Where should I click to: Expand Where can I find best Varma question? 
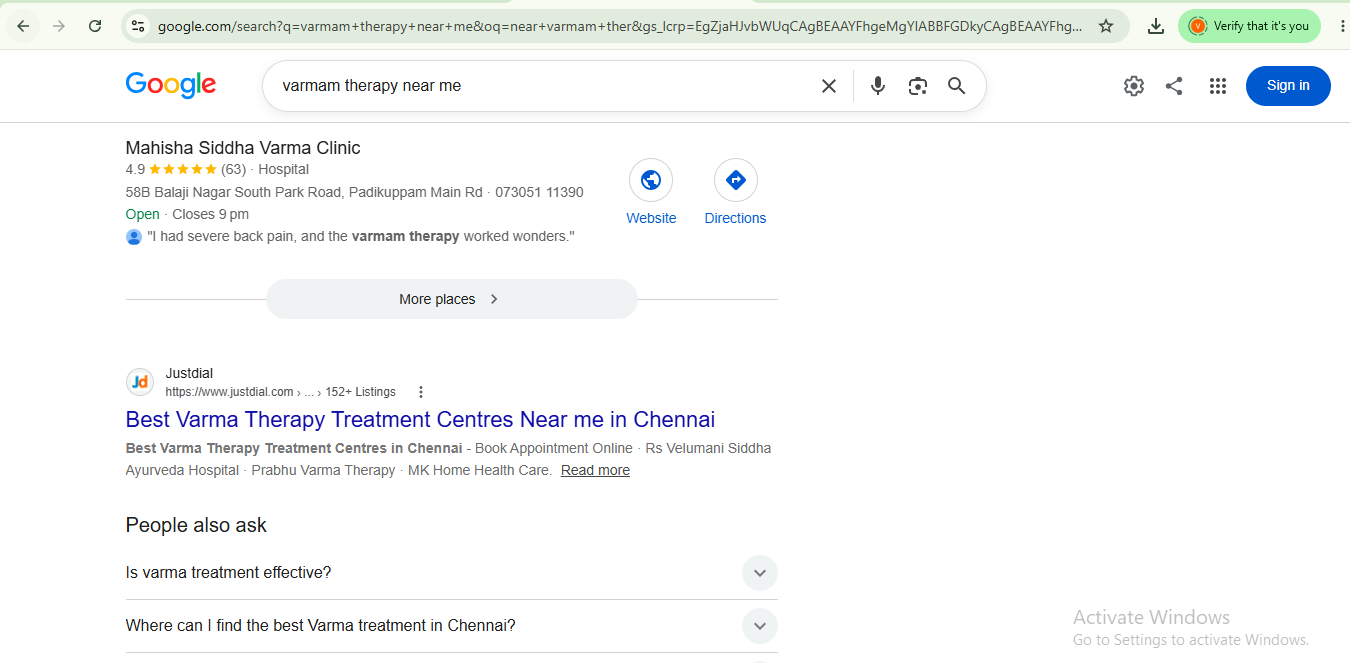(451, 626)
